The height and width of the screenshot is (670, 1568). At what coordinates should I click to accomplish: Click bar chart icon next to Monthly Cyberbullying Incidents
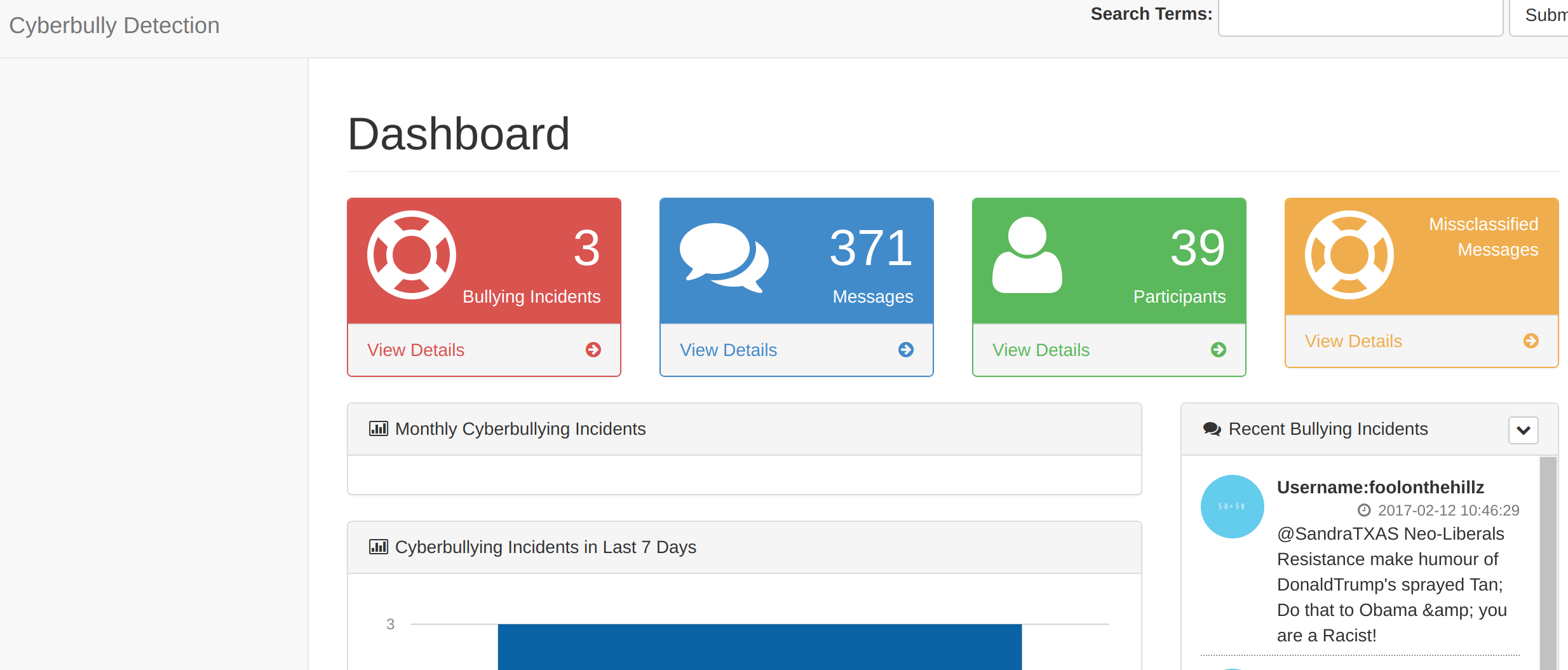[379, 428]
